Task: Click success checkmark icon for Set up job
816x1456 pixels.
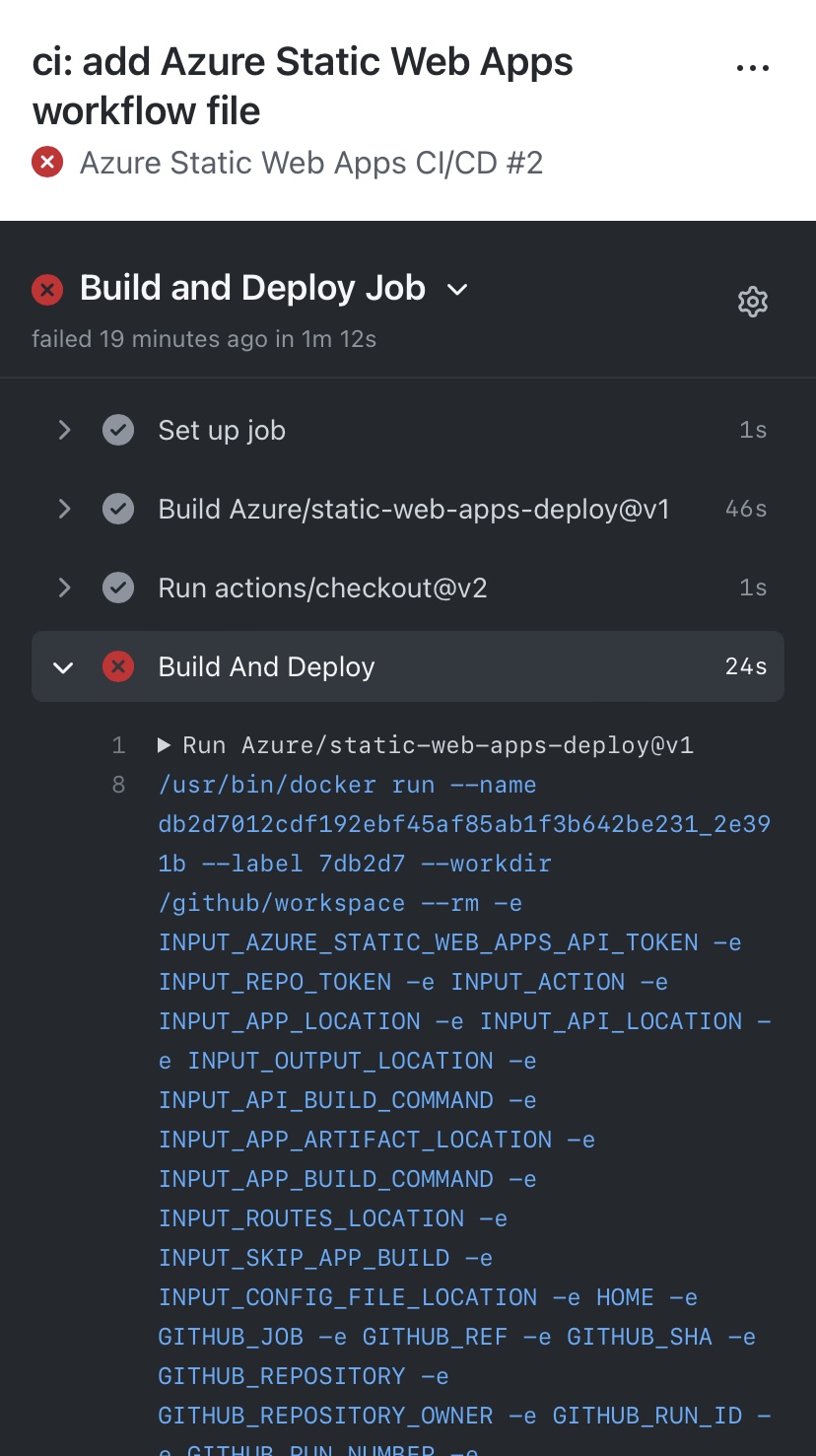Action: tap(118, 430)
